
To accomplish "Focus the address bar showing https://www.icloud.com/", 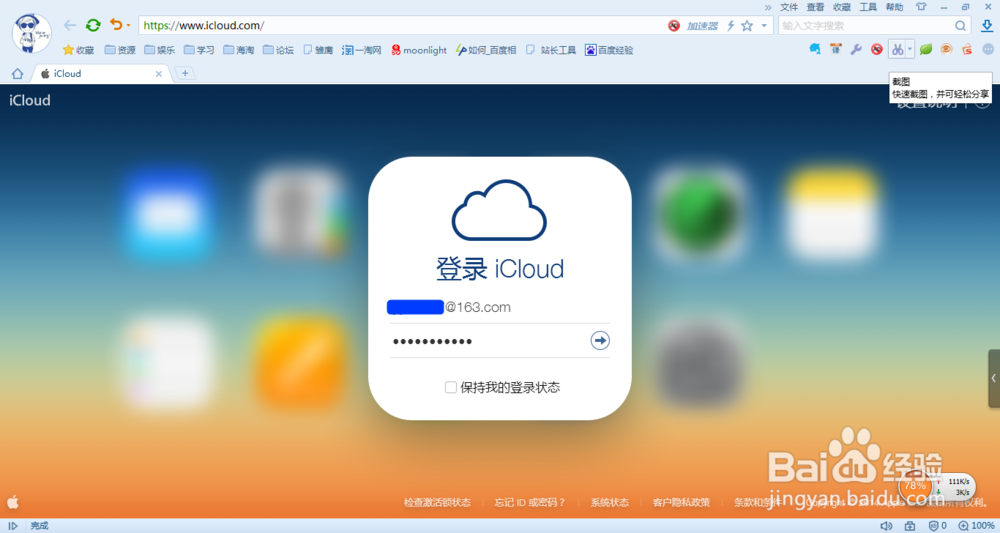I will (x=402, y=26).
